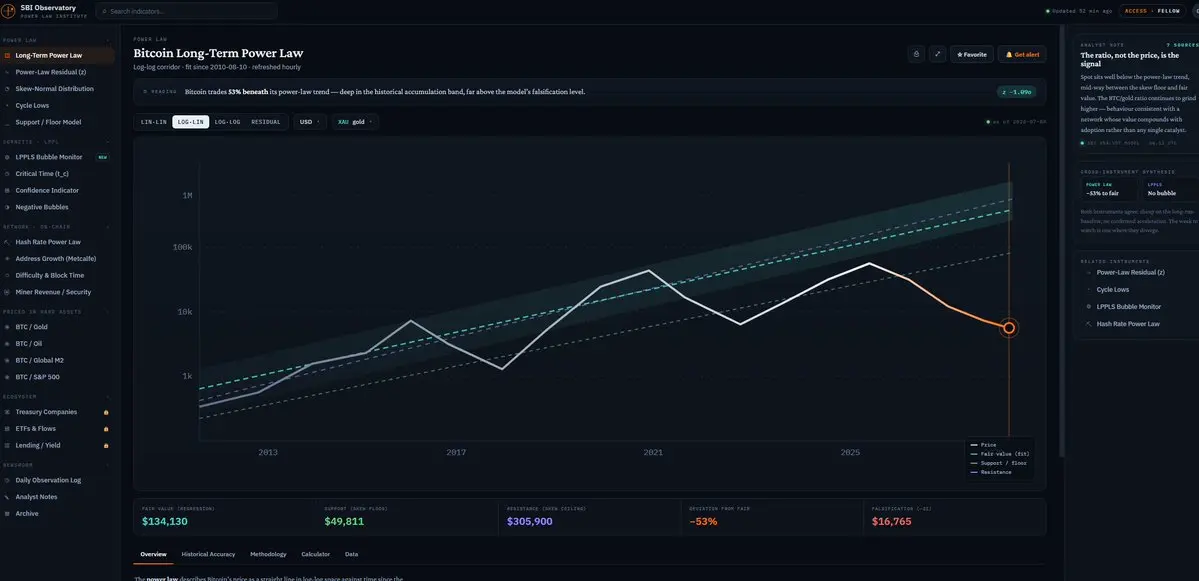1199x581 pixels.
Task: Switch to the Historical Accuracy tab
Action: pyautogui.click(x=208, y=554)
